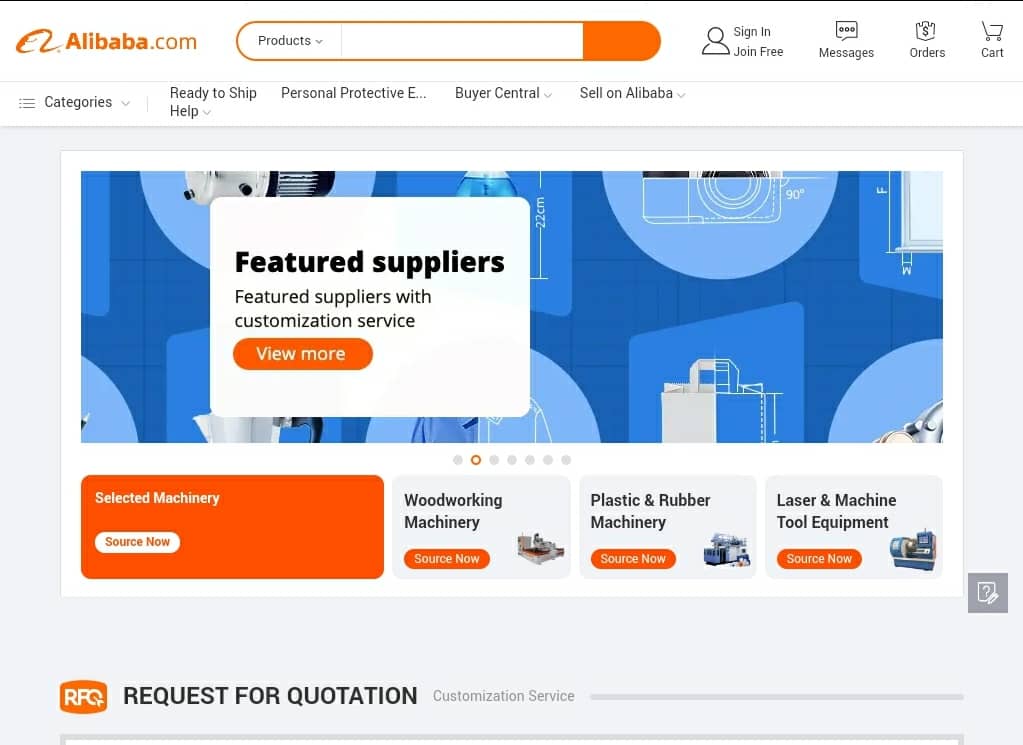1023x745 pixels.
Task: Click the RFQ progress bar
Action: click(x=776, y=697)
